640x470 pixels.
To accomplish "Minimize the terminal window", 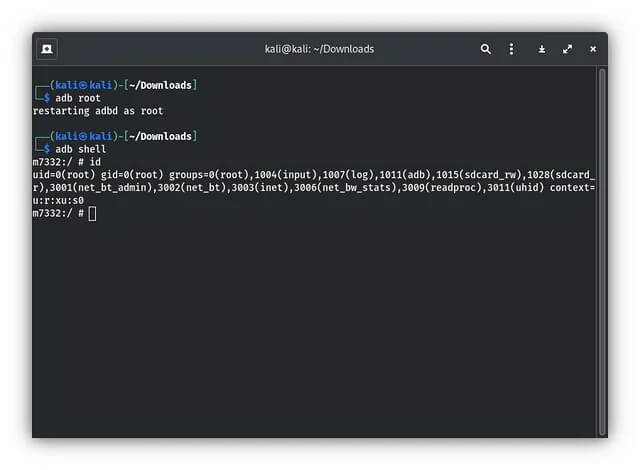I will coord(542,48).
